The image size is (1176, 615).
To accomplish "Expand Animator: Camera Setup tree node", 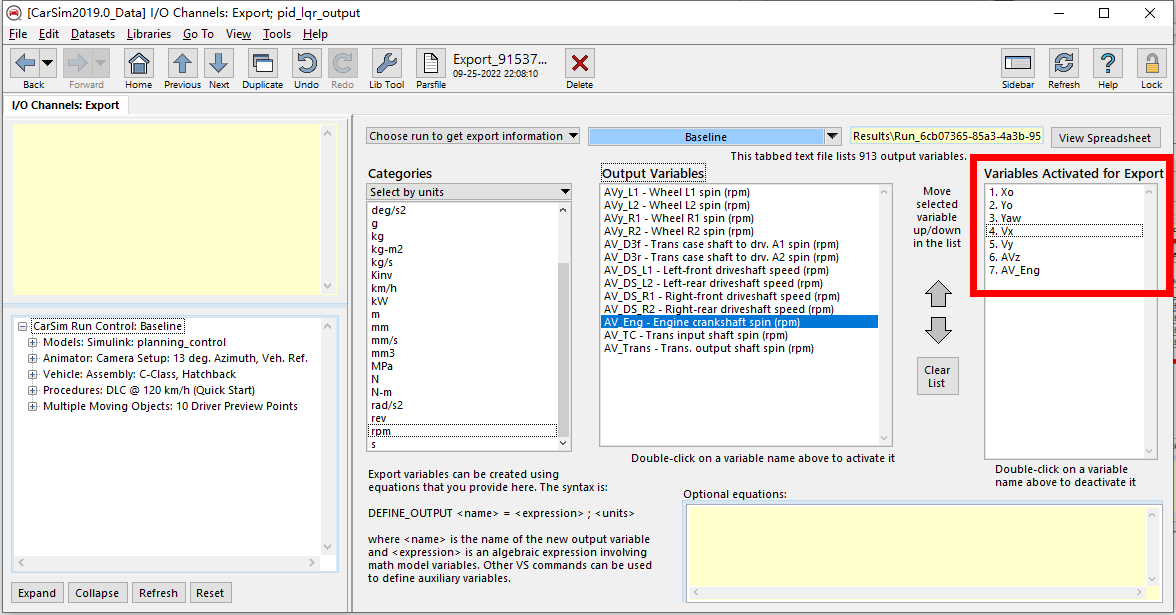I will pos(32,358).
